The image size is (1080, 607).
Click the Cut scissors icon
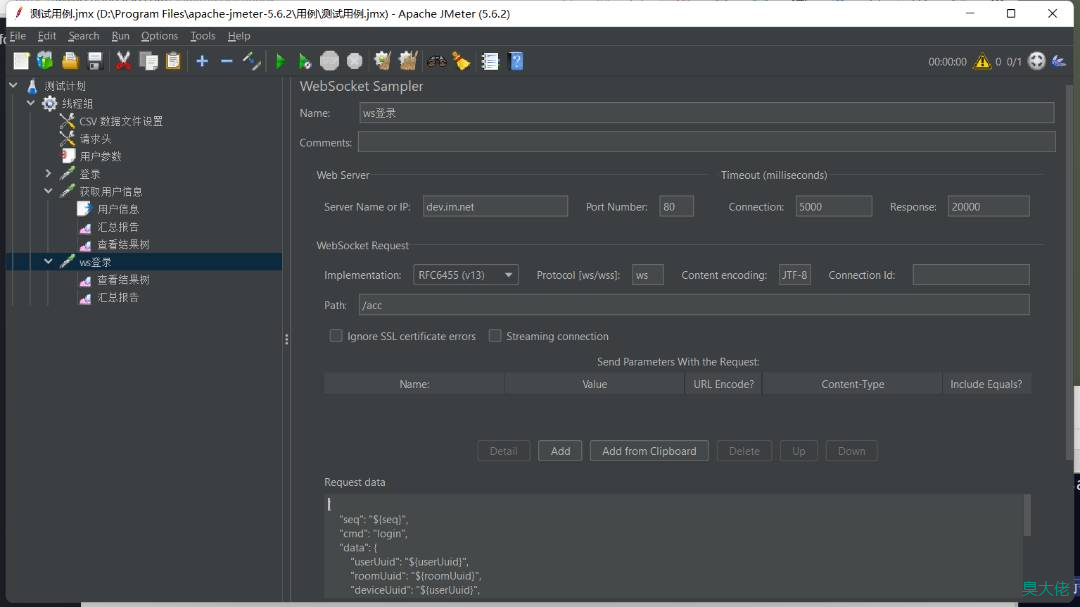(x=123, y=61)
